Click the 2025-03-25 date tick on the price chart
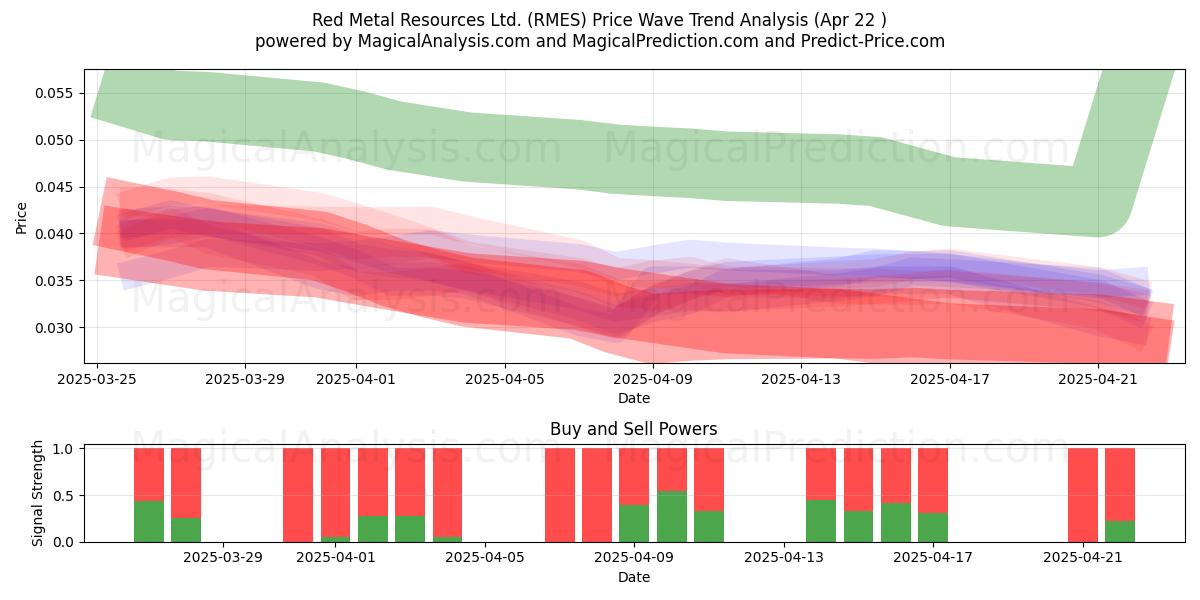Viewport: 1200px width, 600px height. click(x=97, y=379)
